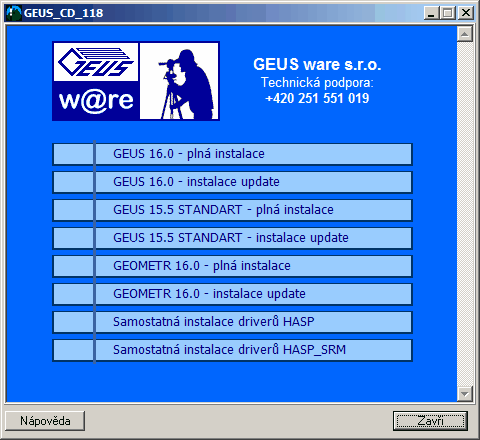Click the Zavři button

pyautogui.click(x=430, y=421)
